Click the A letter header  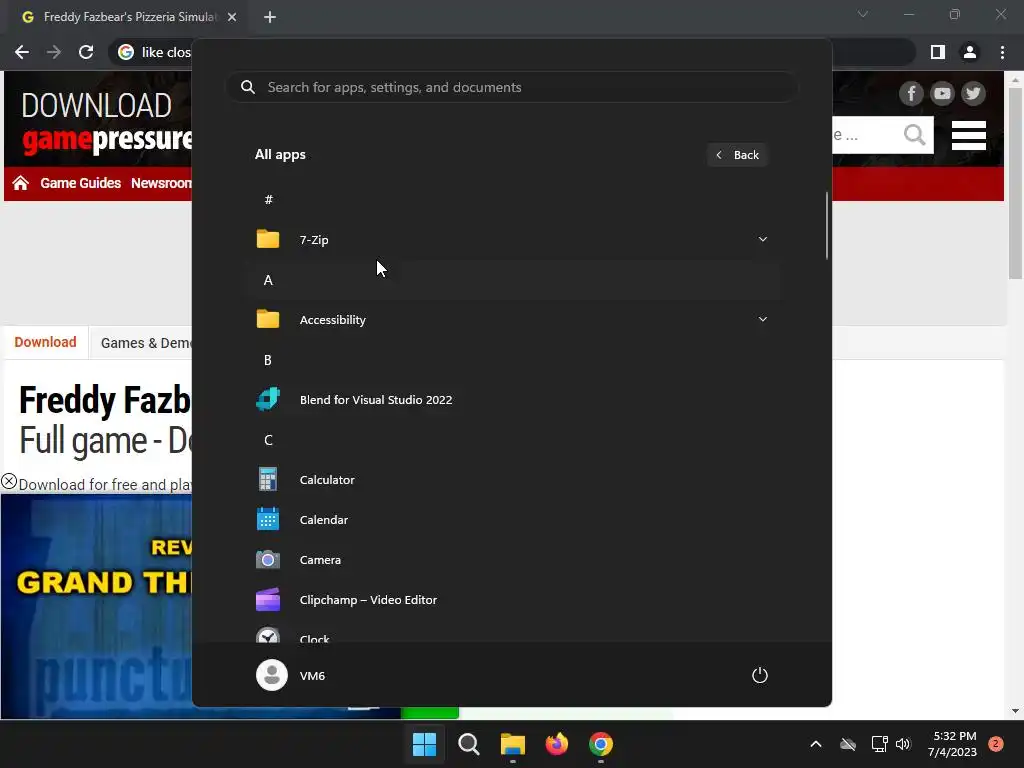pos(268,280)
